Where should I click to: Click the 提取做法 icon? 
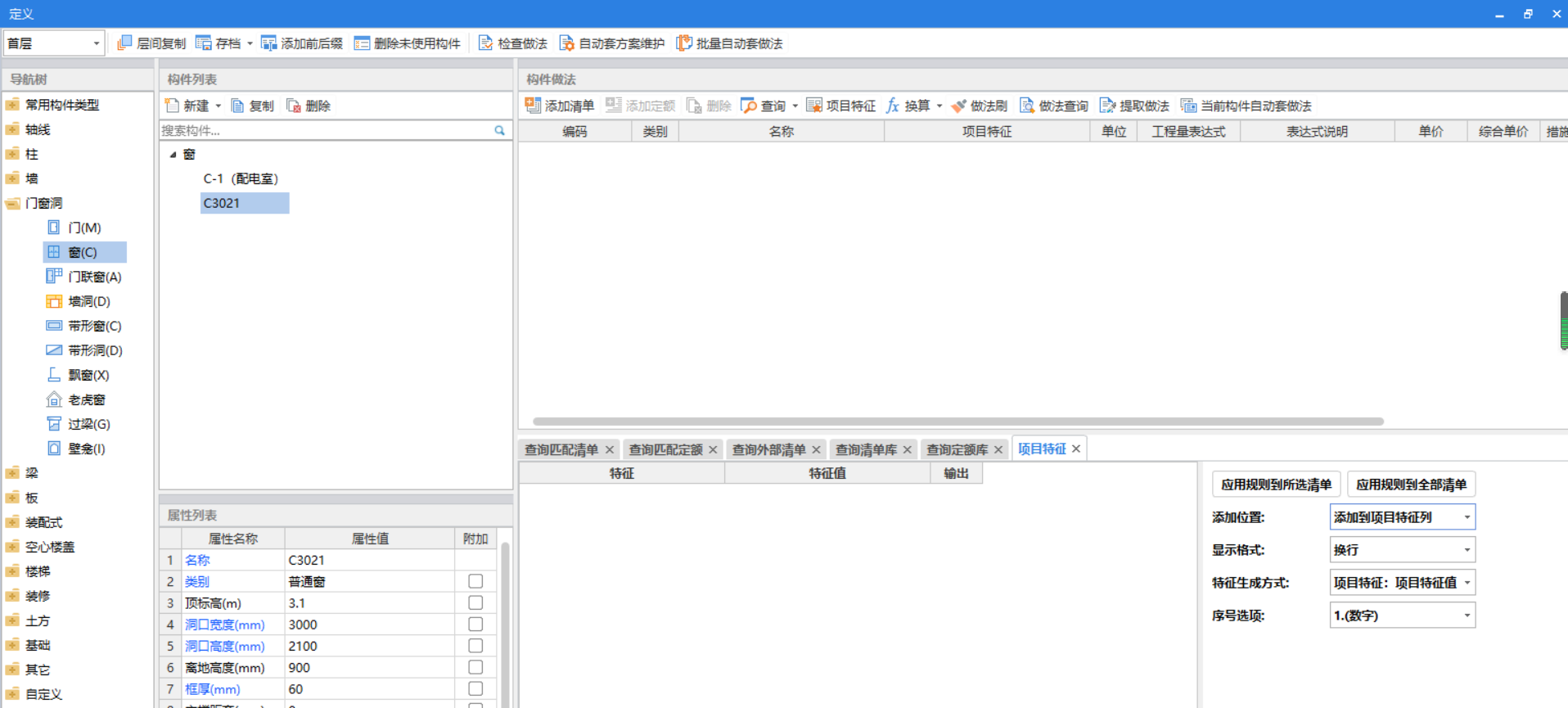click(1108, 106)
